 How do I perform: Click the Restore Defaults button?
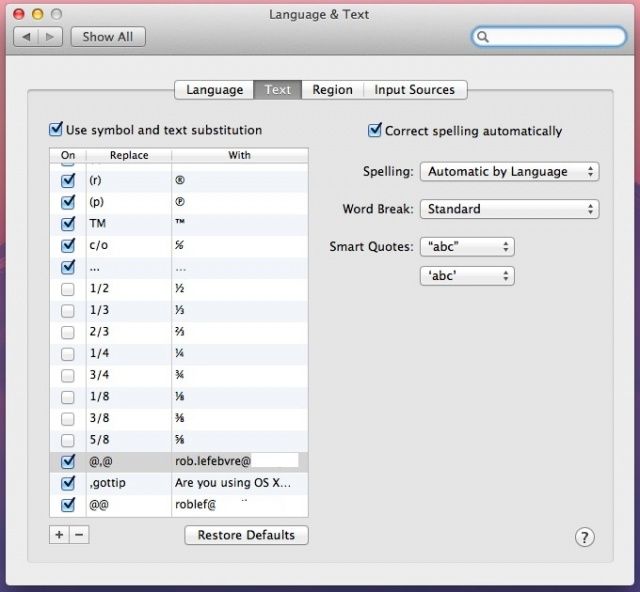(246, 535)
